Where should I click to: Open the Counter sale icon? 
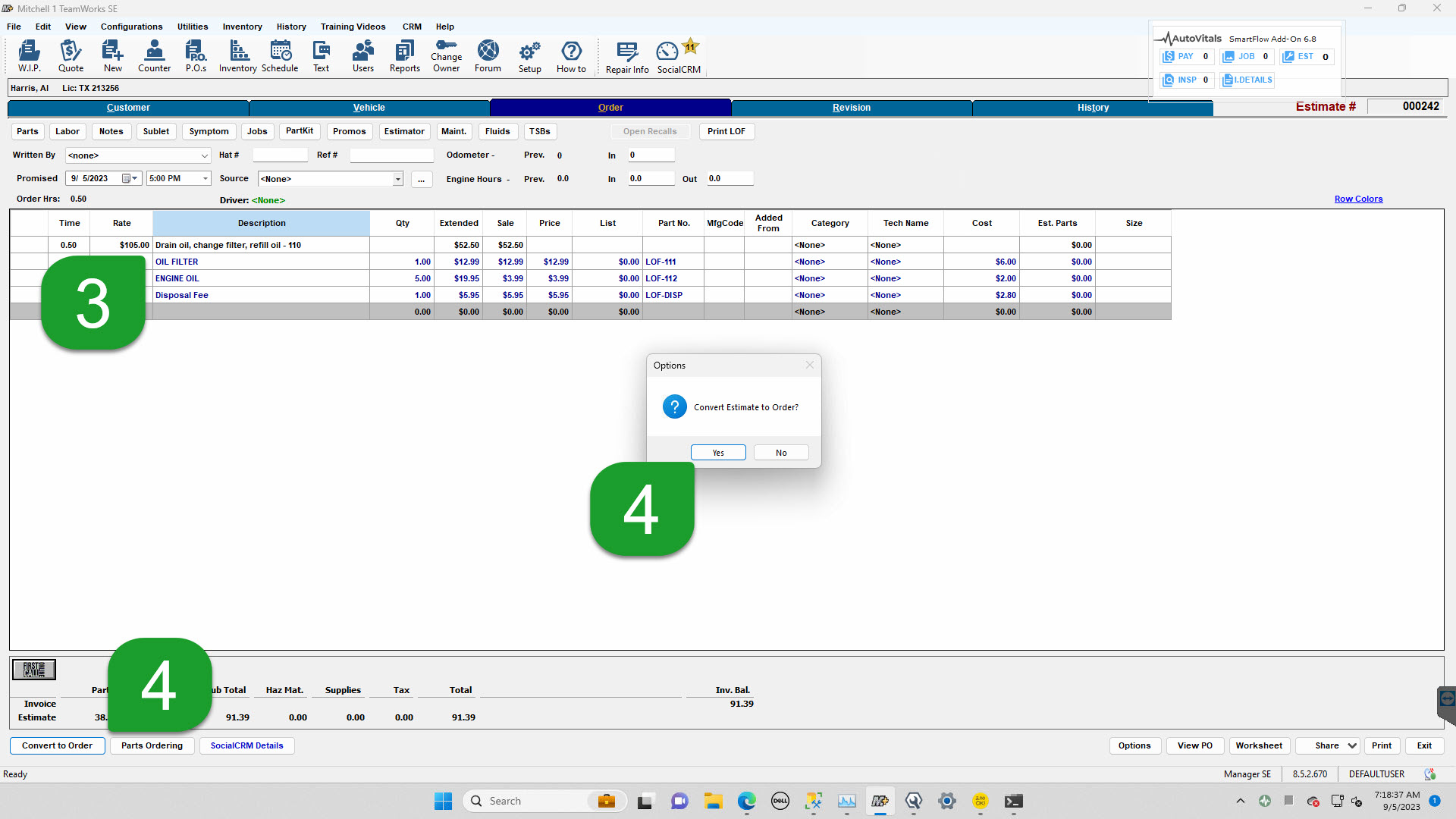point(154,56)
